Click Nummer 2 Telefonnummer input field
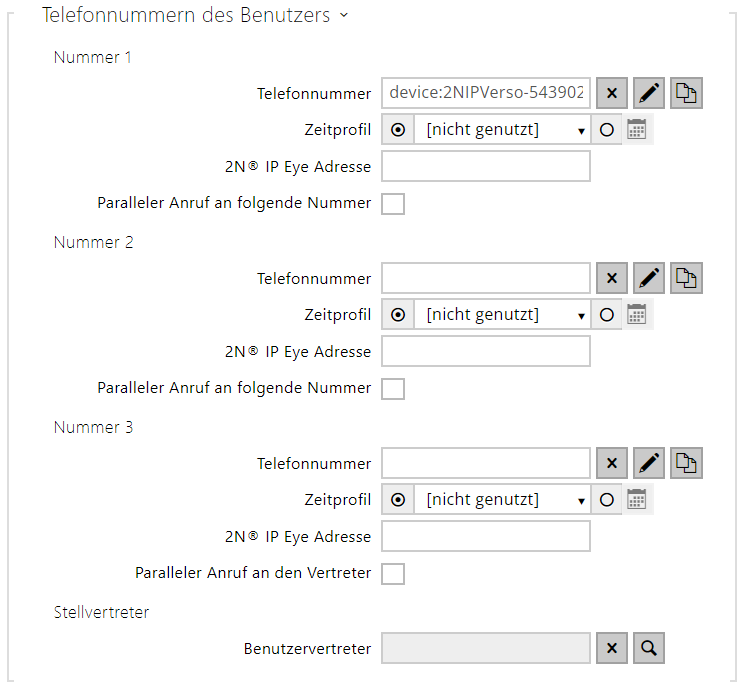742x690 pixels. coord(486,278)
